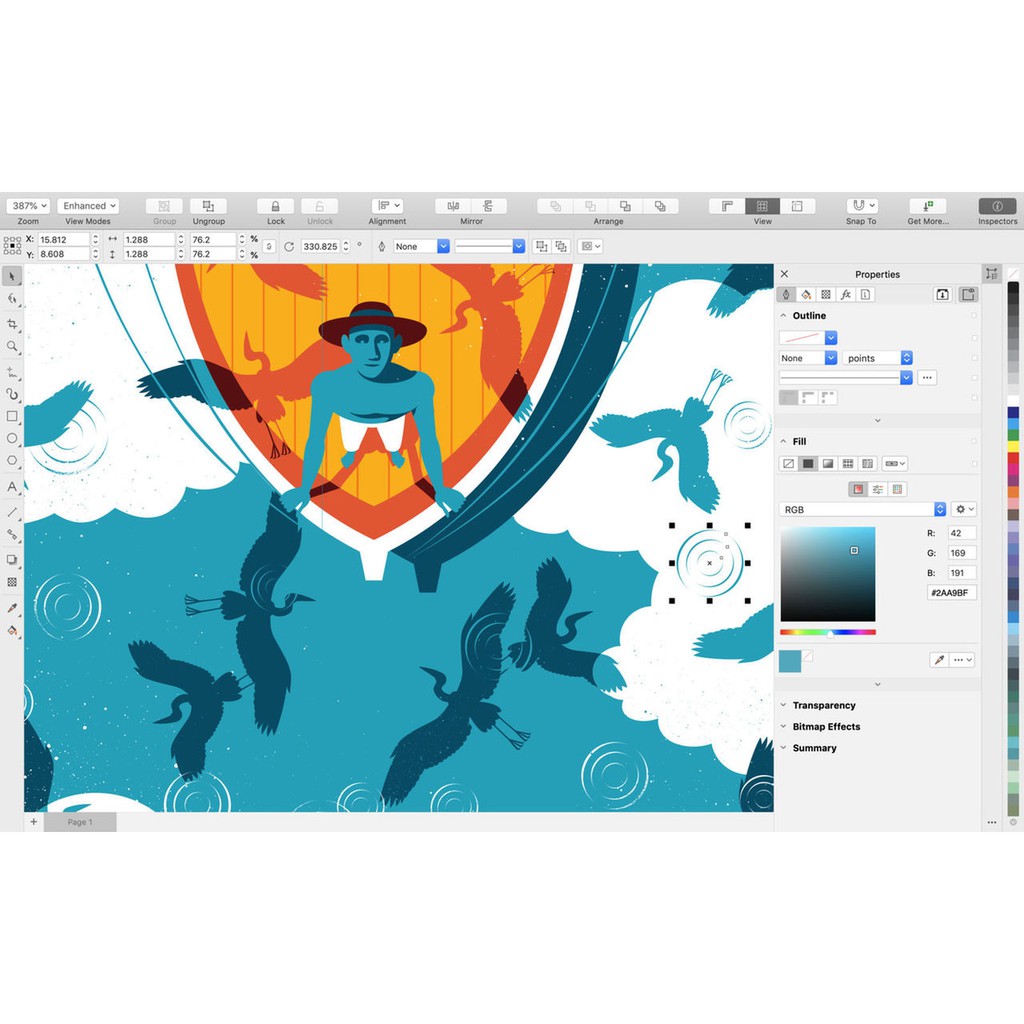Click the Get More toolbar icon
This screenshot has height=1024, width=1024.
tap(928, 206)
